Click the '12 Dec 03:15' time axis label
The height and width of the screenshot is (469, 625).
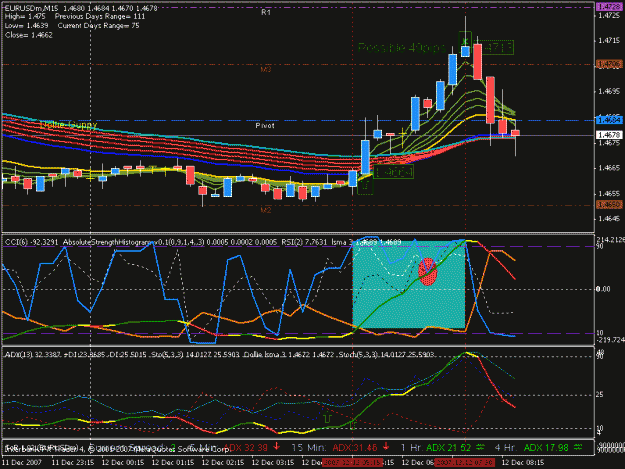(x=273, y=463)
